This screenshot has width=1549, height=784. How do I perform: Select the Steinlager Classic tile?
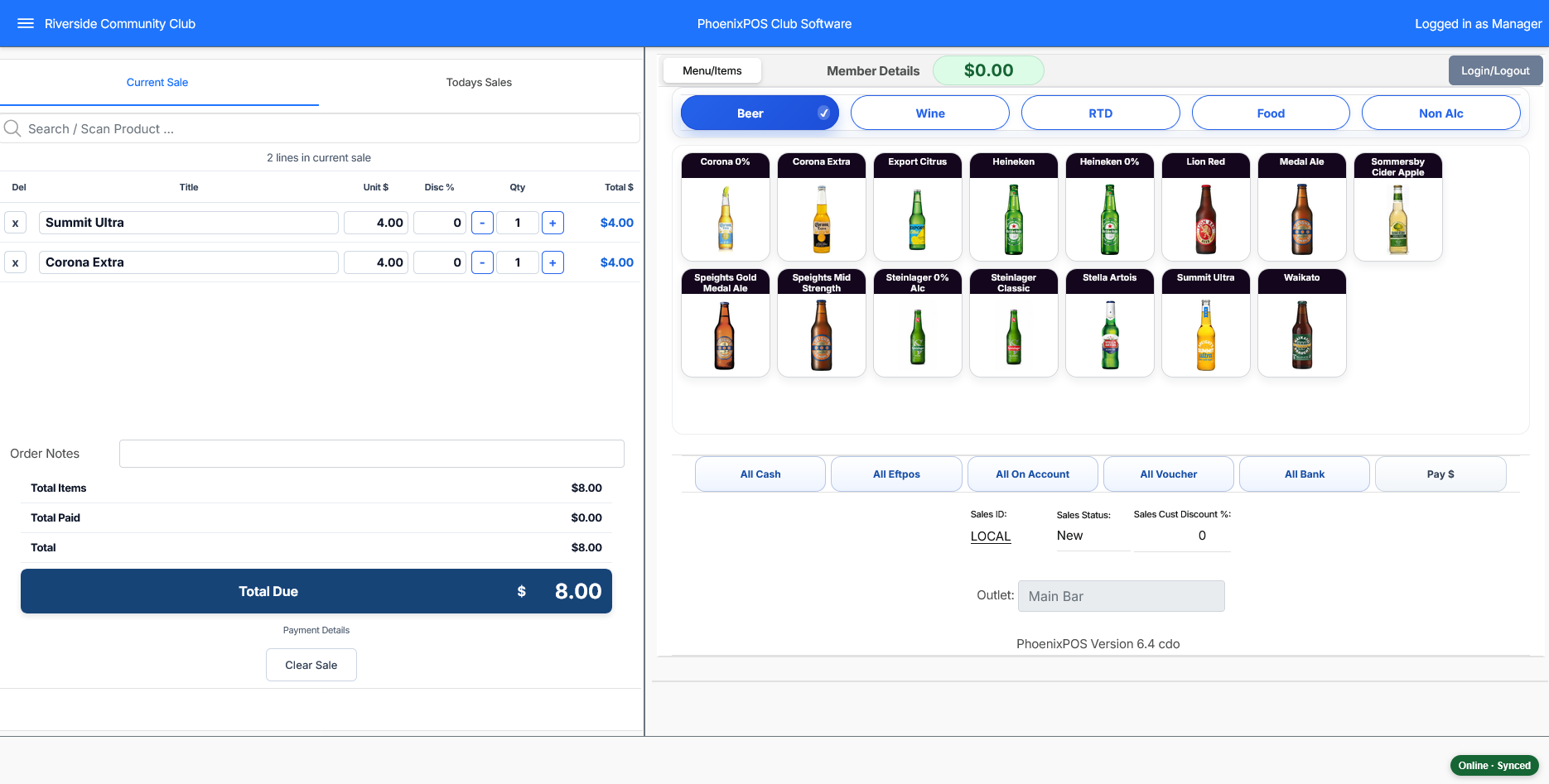(1014, 323)
